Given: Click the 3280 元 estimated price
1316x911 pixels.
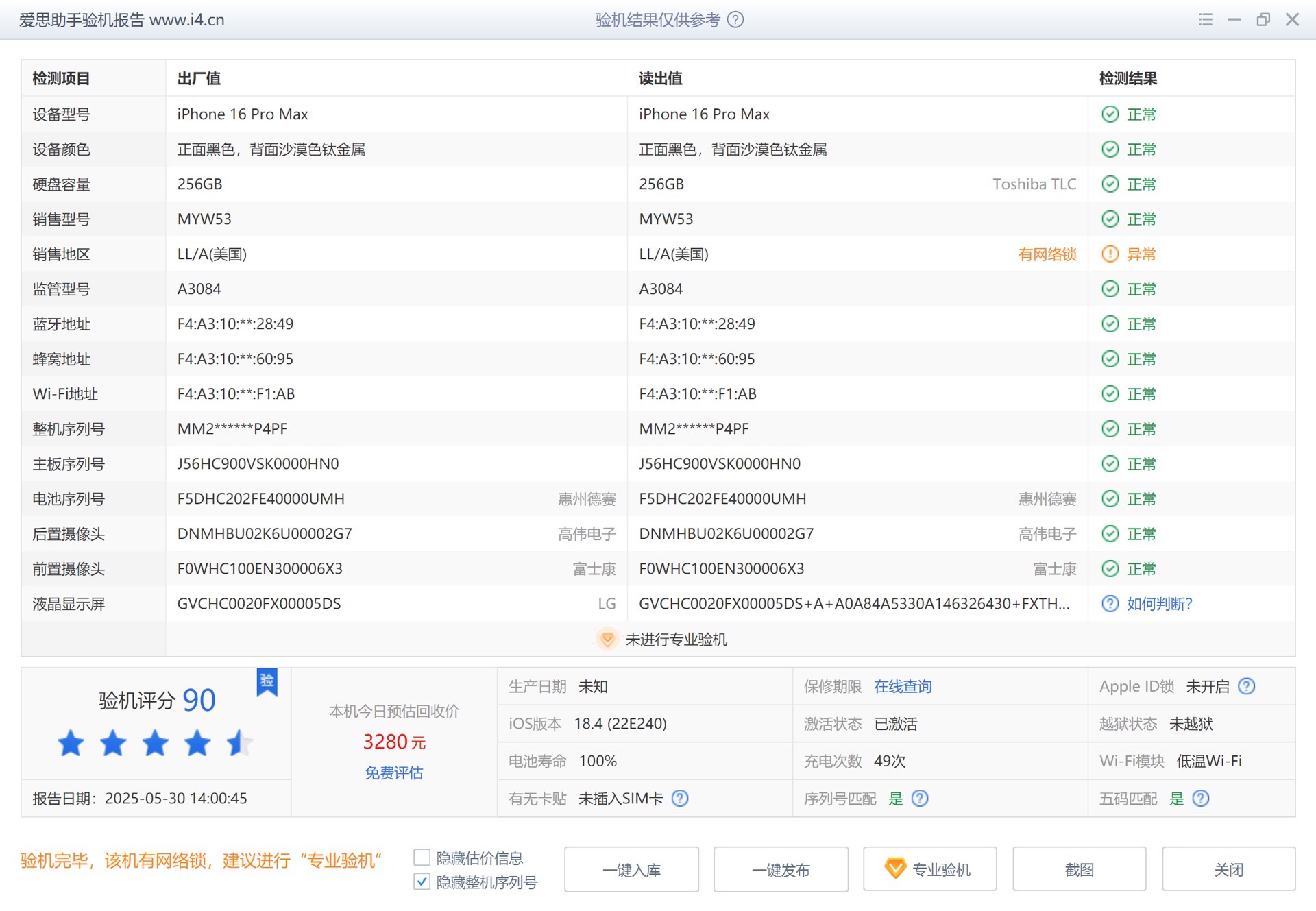Looking at the screenshot, I should click(394, 742).
